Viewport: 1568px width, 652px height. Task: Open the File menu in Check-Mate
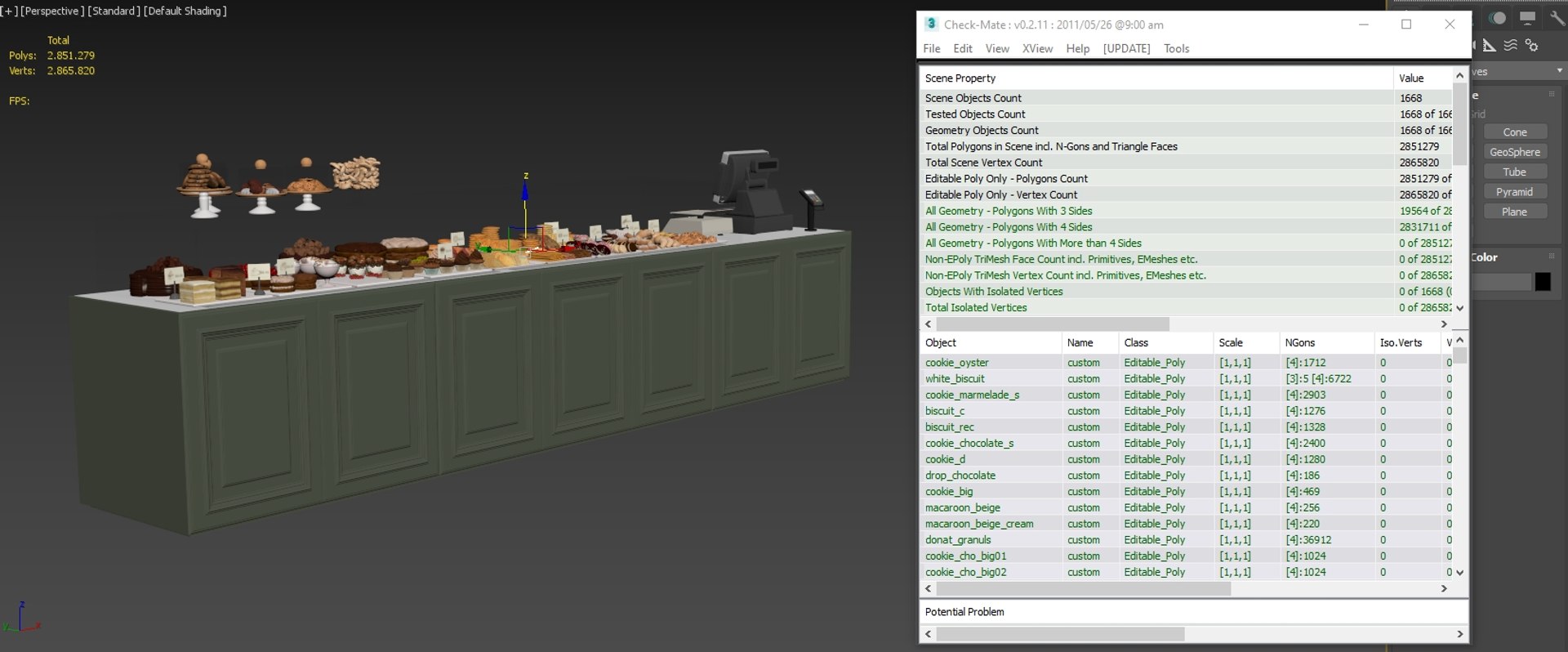[932, 48]
